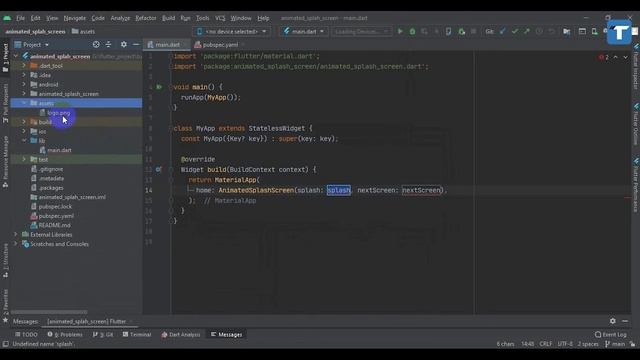Open the Dart Analysis tool window
The height and width of the screenshot is (360, 640).
pyautogui.click(x=181, y=334)
